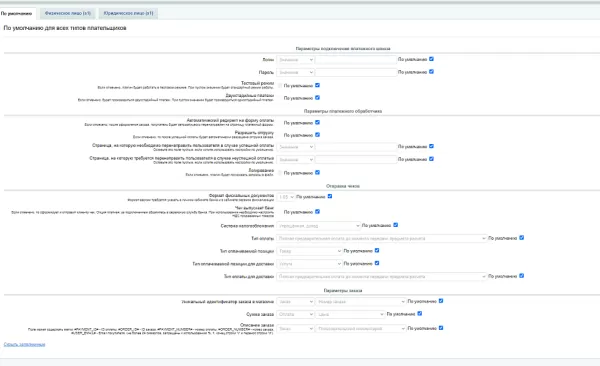Toggle По умолчанию for Уникальный идентификатор заказа

tap(441, 301)
